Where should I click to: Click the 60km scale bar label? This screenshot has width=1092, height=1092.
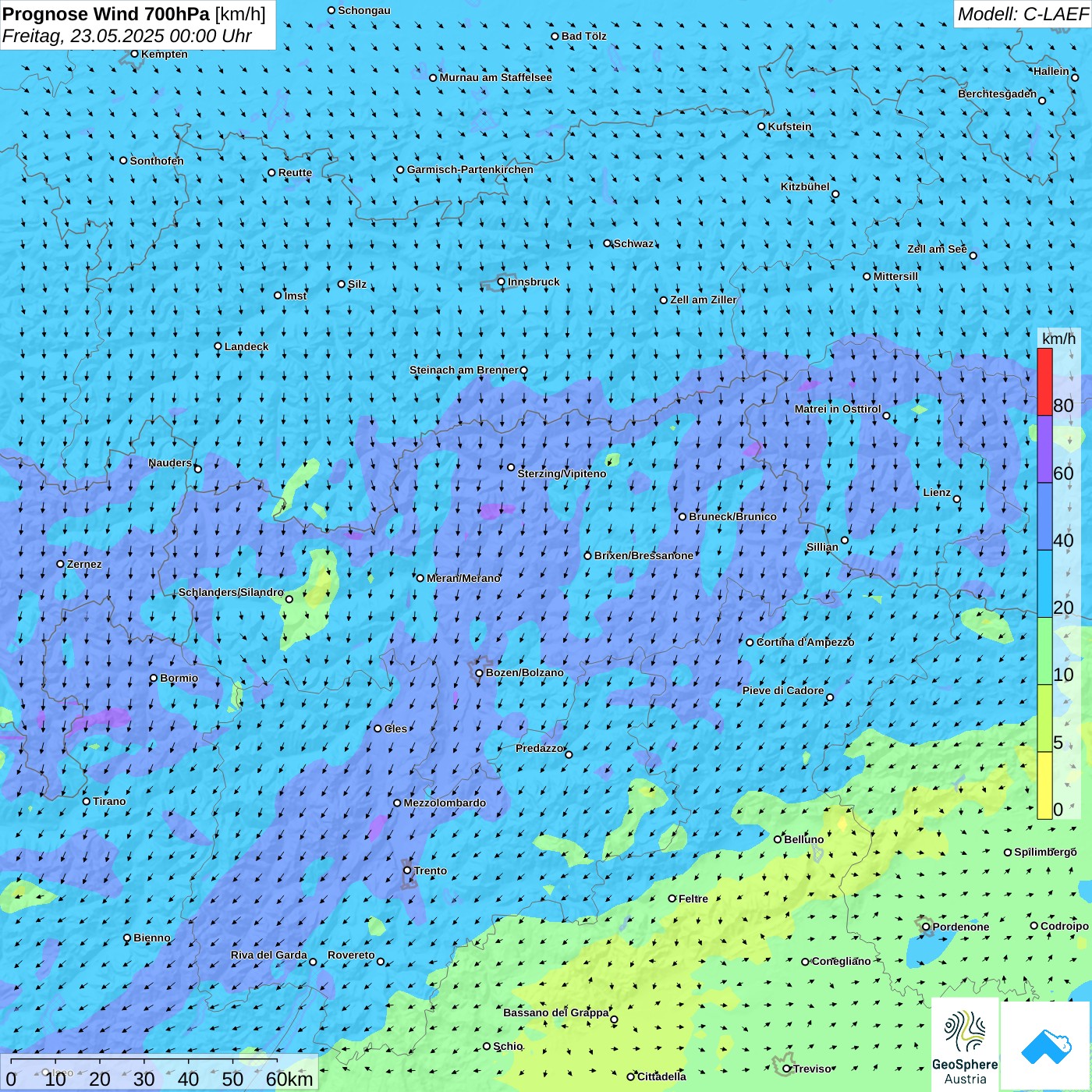point(289,1079)
